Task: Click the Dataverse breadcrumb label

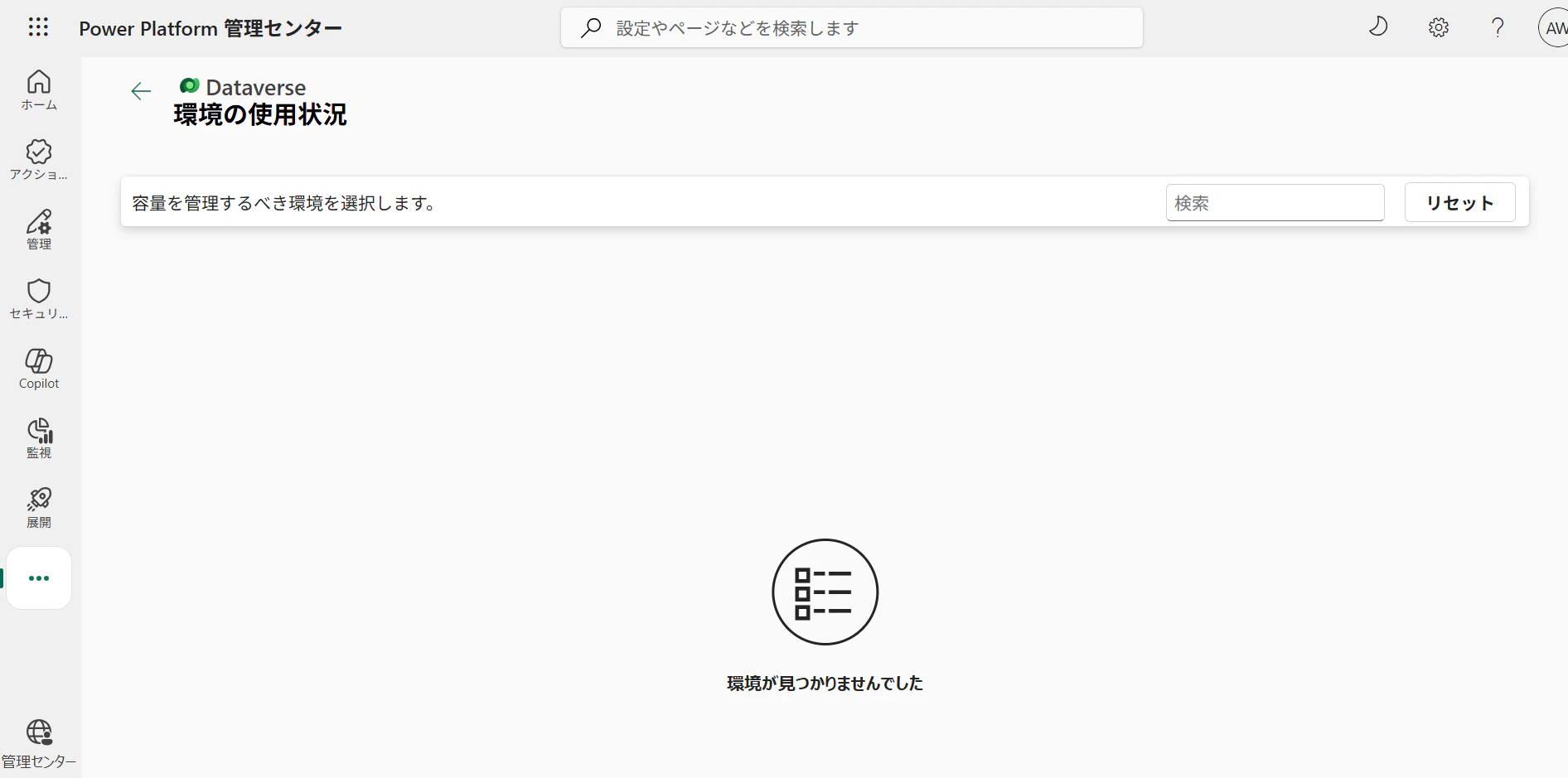Action: click(256, 87)
